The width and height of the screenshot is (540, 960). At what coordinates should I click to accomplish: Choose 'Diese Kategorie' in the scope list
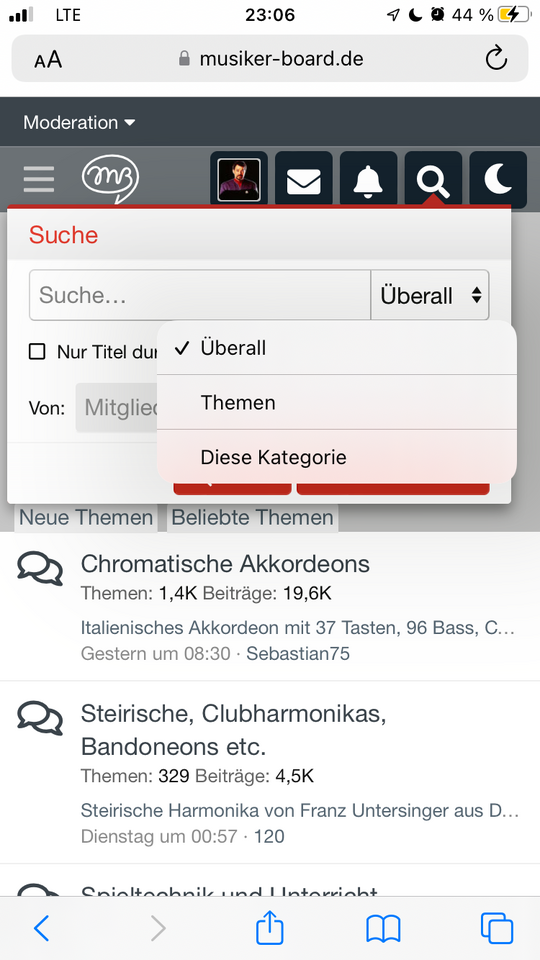coord(337,457)
